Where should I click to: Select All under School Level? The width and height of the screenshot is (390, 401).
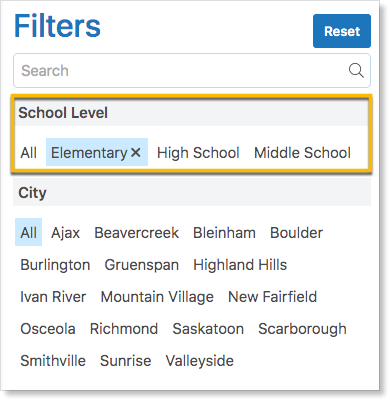28,153
